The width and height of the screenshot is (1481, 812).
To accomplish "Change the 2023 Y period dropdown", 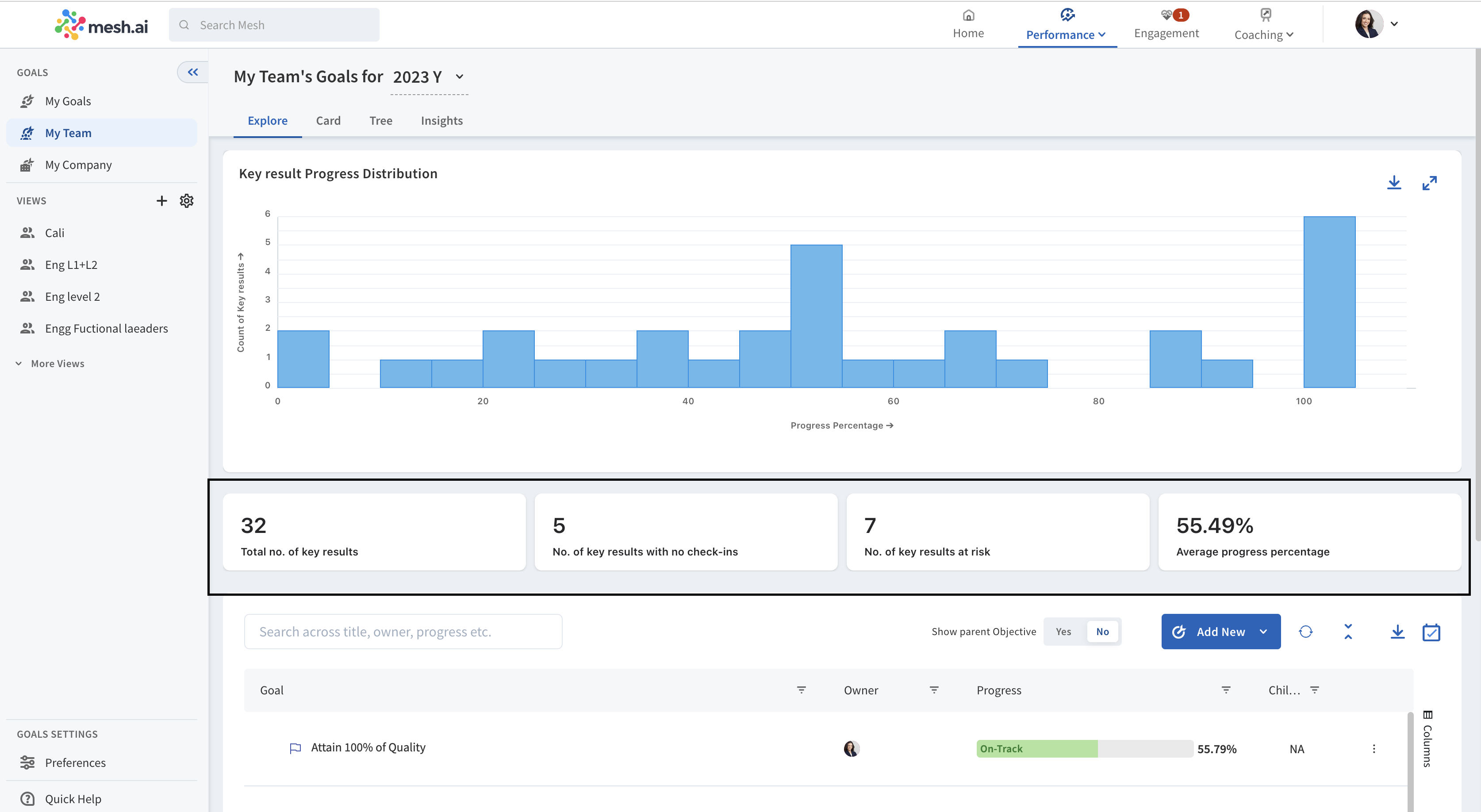I will [x=429, y=77].
